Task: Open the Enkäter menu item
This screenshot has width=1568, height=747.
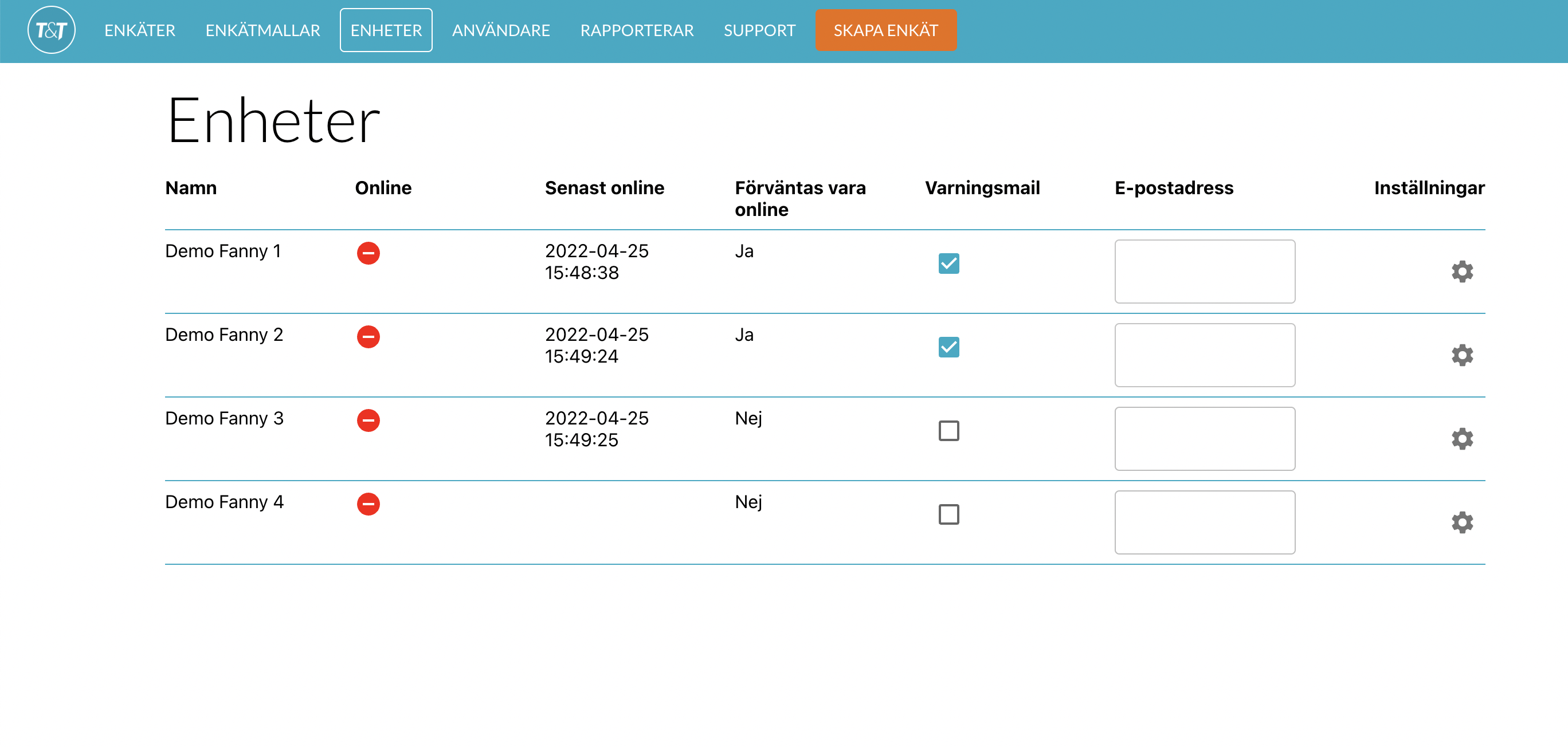Action: coord(139,30)
